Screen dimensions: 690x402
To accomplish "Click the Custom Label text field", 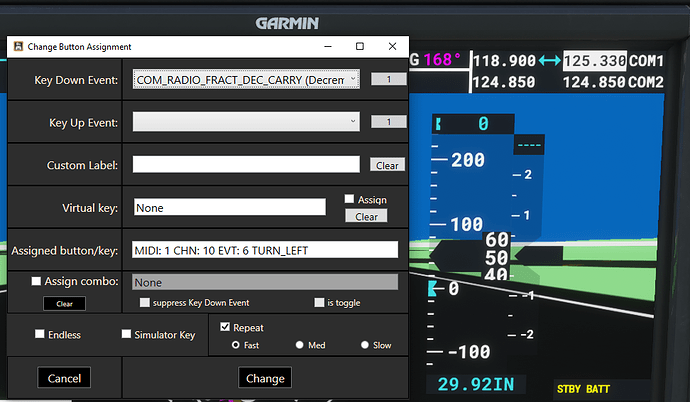I will pos(246,165).
